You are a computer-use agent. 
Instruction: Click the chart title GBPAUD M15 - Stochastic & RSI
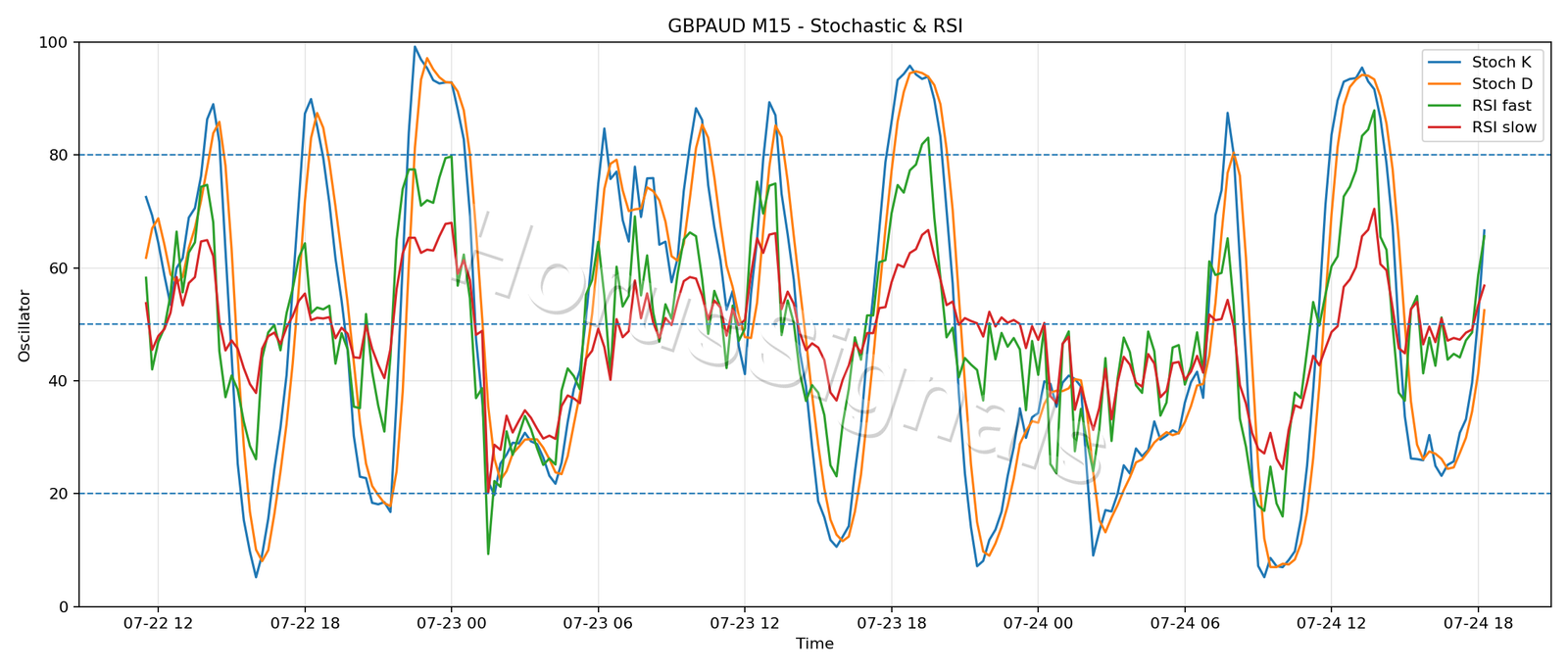(814, 26)
